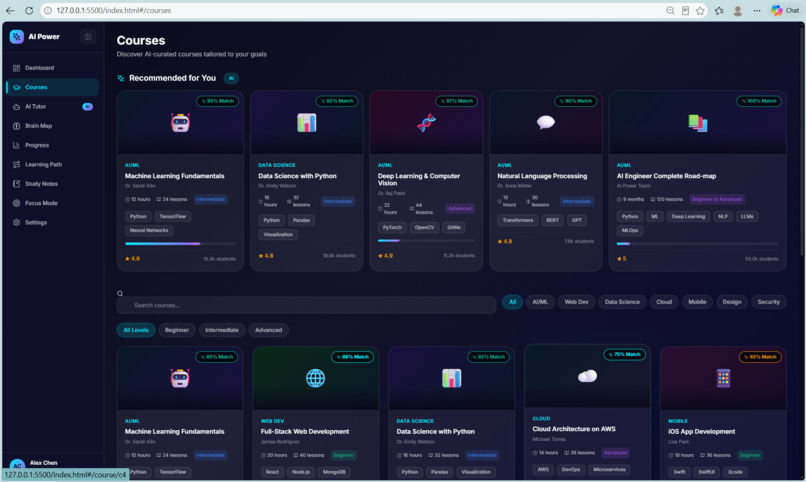Click the browser address bar URL
The height and width of the screenshot is (482, 806).
tap(114, 10)
